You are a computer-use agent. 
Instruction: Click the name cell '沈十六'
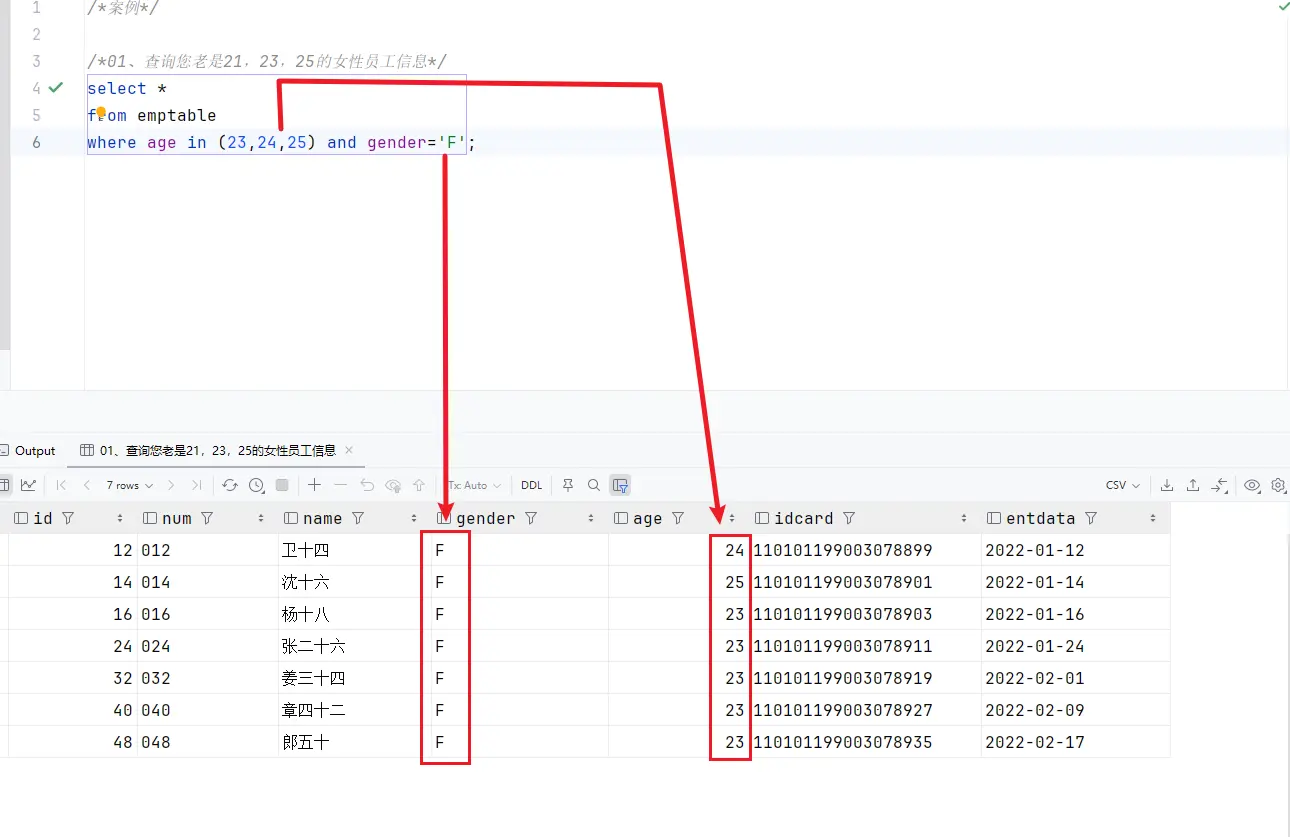[x=306, y=582]
